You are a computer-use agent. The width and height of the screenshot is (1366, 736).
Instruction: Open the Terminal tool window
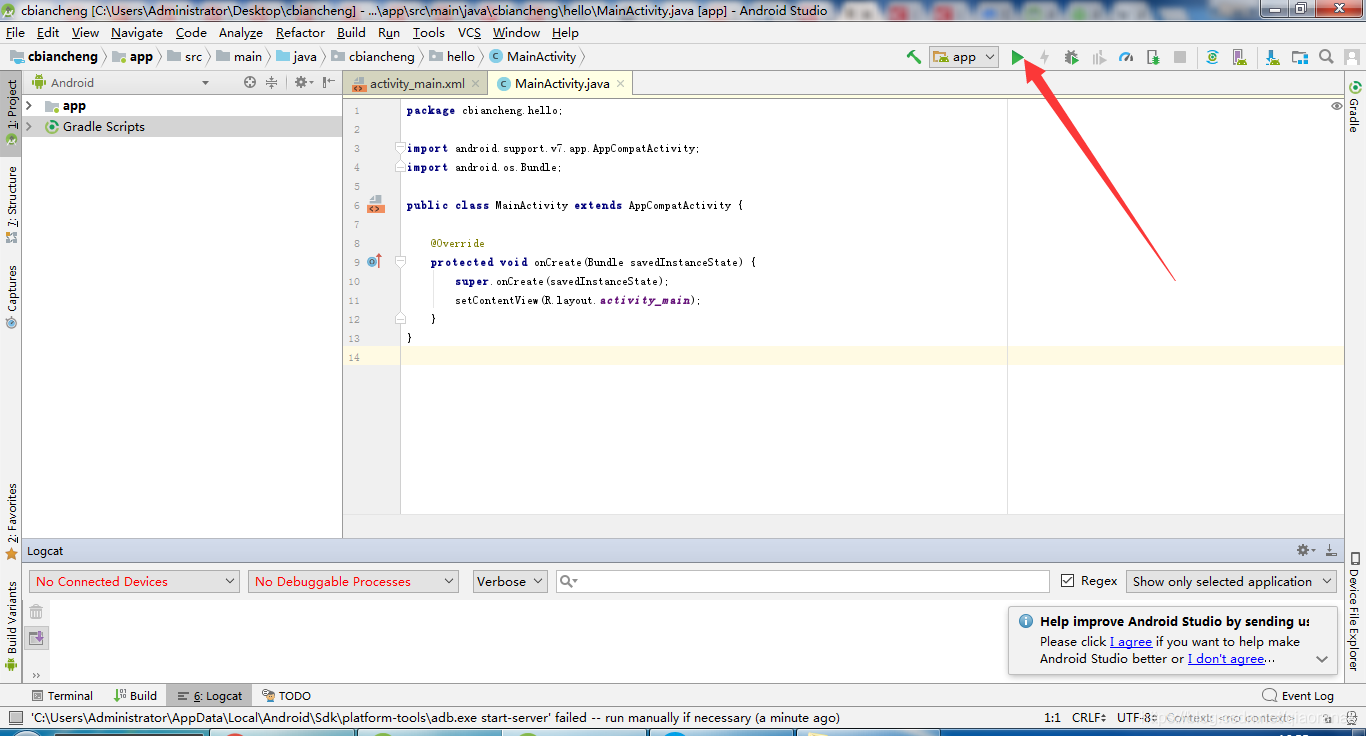click(62, 696)
